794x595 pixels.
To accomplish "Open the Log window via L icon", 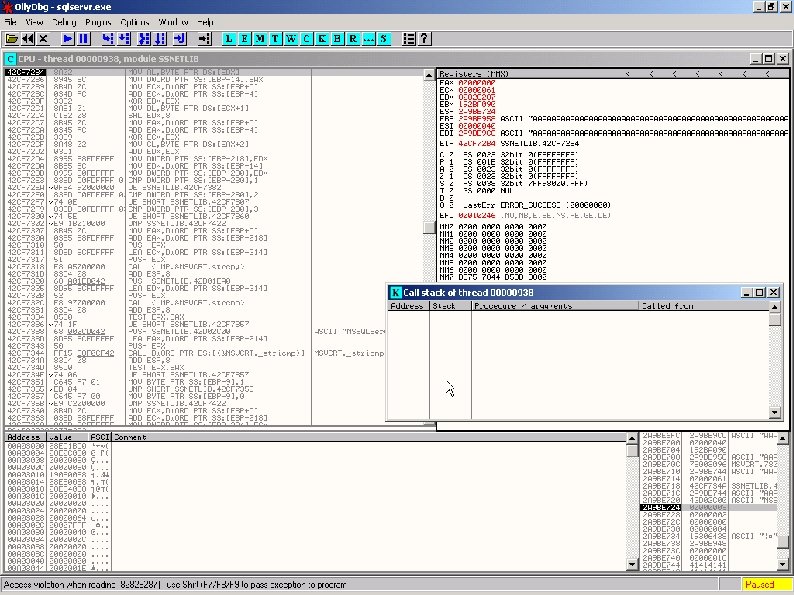I will click(x=229, y=38).
